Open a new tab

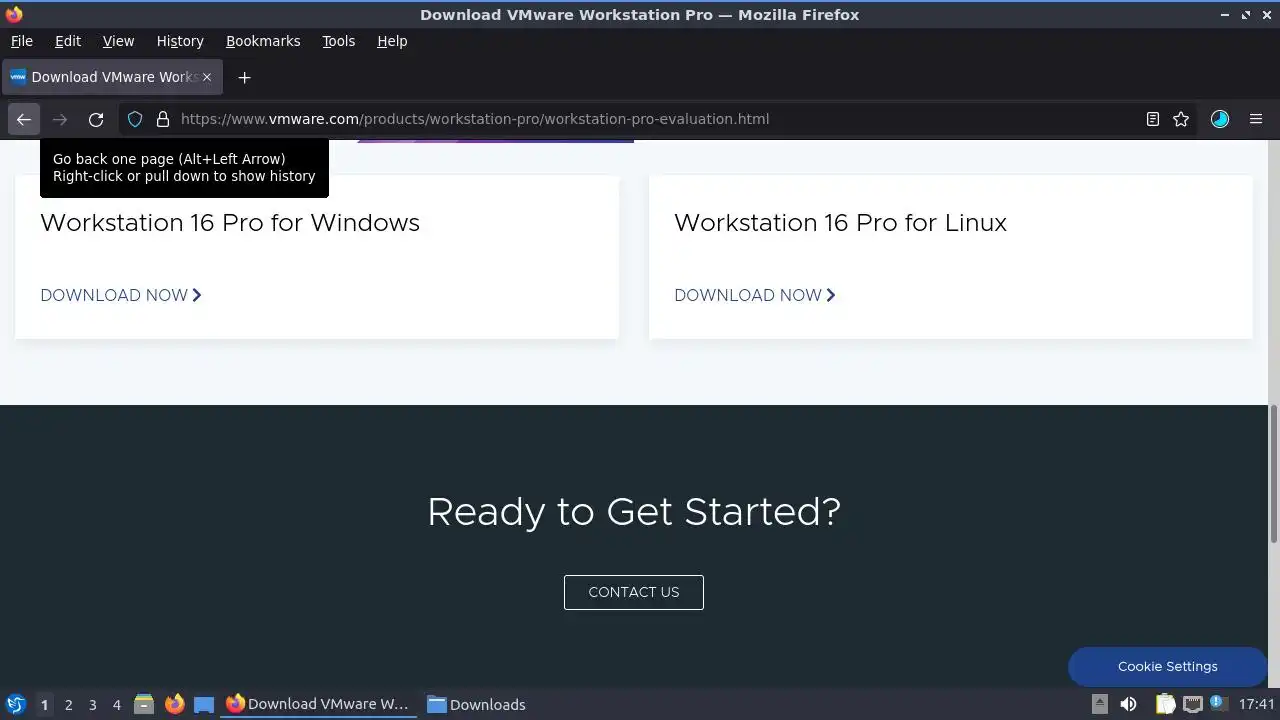244,77
